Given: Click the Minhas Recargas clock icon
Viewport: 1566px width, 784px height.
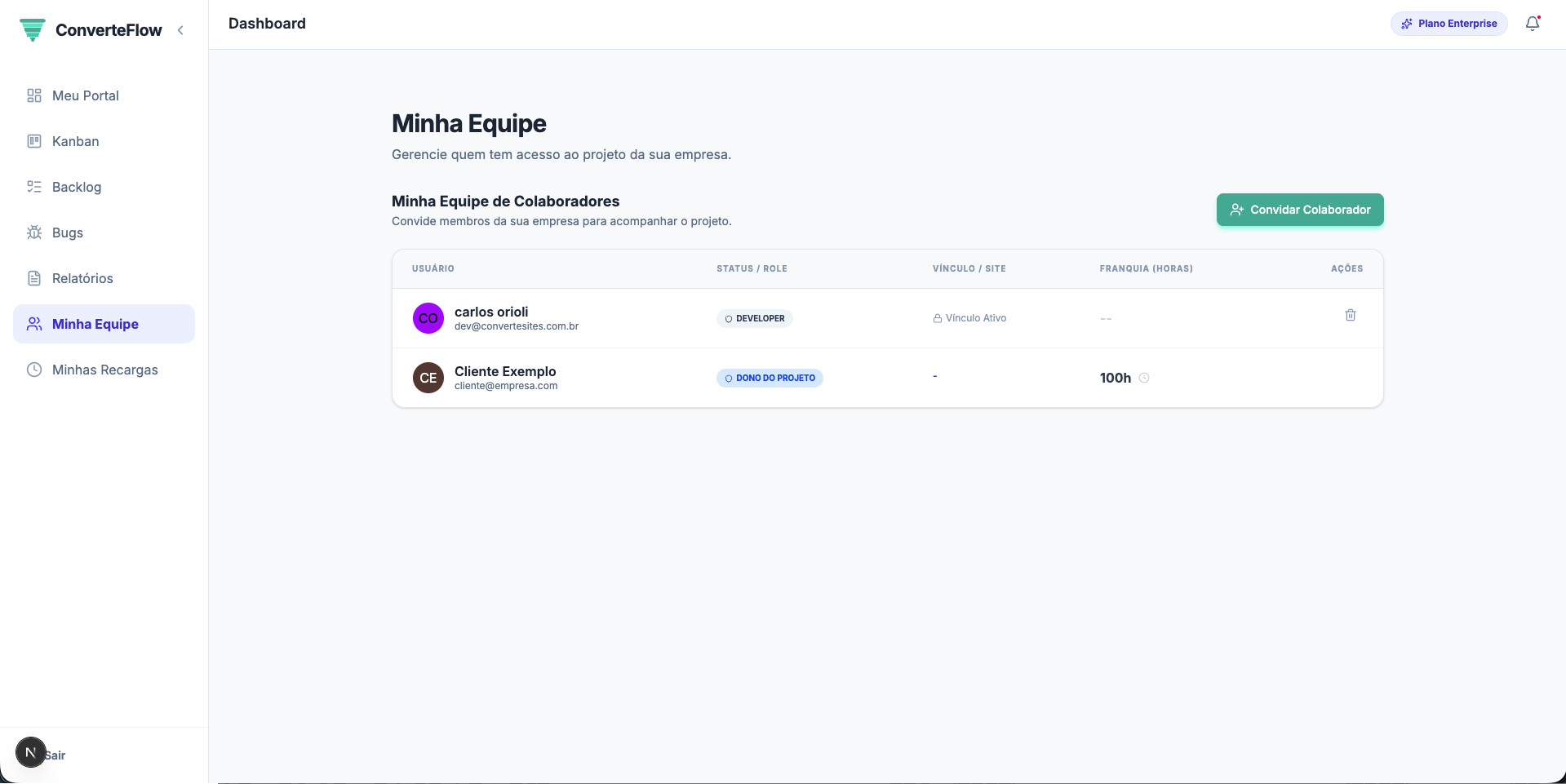Looking at the screenshot, I should [33, 370].
